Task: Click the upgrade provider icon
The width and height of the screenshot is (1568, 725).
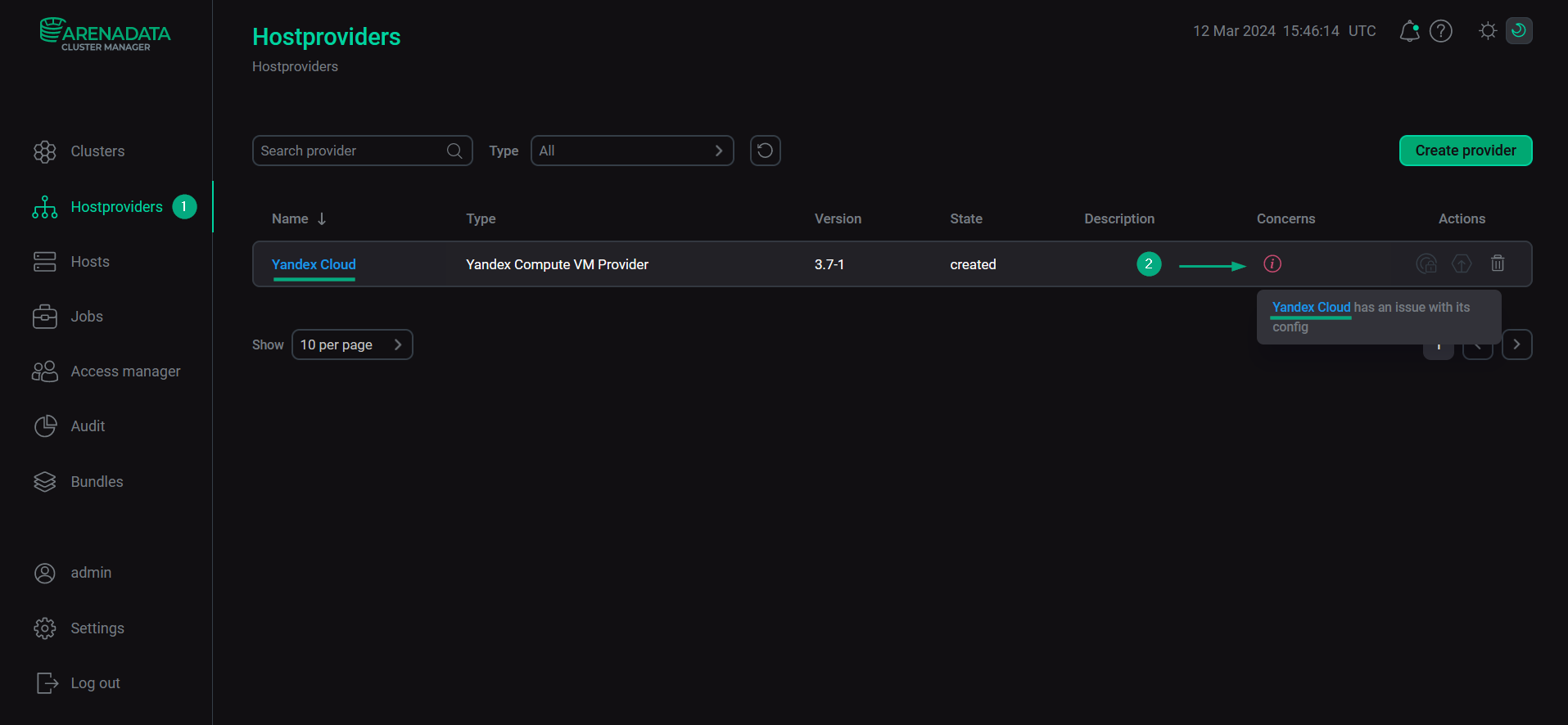Action: coord(1462,263)
